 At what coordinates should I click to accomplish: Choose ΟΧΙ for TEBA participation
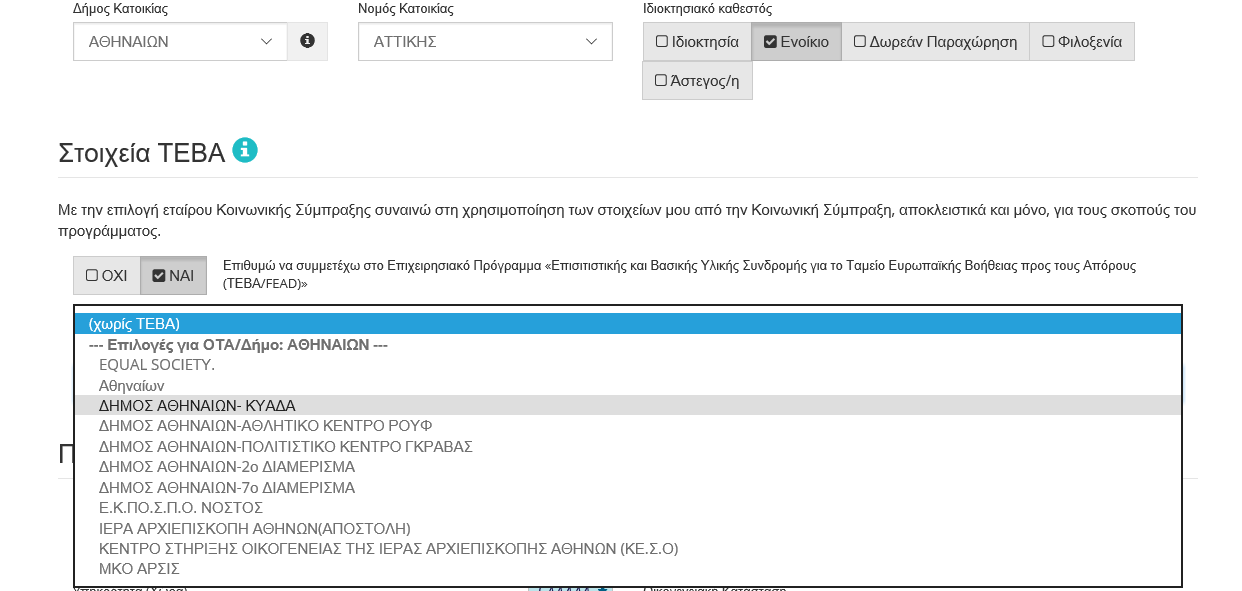(x=106, y=275)
